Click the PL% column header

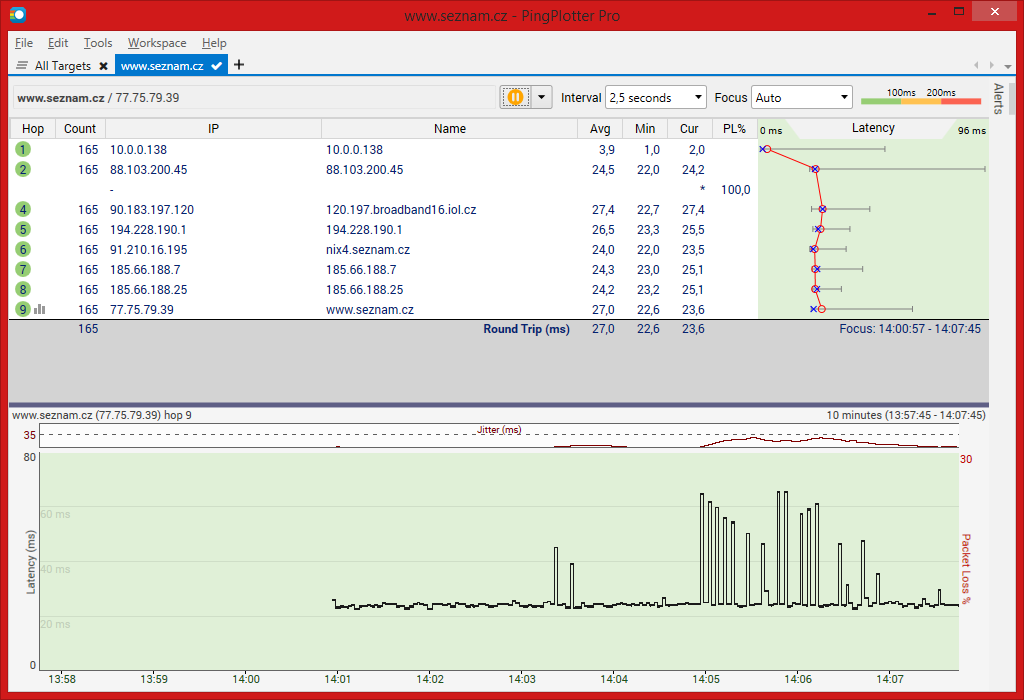point(734,129)
